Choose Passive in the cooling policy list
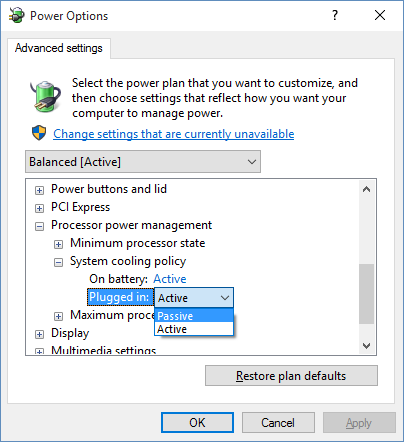This screenshot has width=404, height=442. (x=194, y=316)
